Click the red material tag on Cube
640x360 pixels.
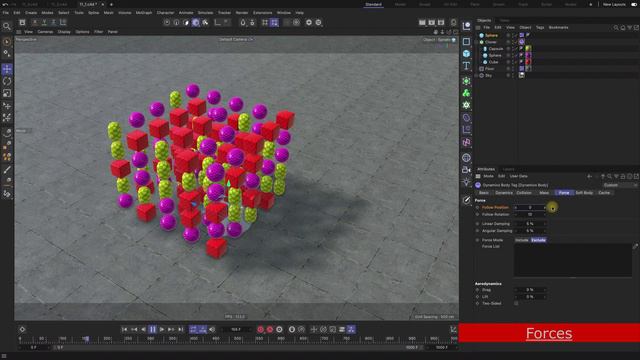click(528, 62)
